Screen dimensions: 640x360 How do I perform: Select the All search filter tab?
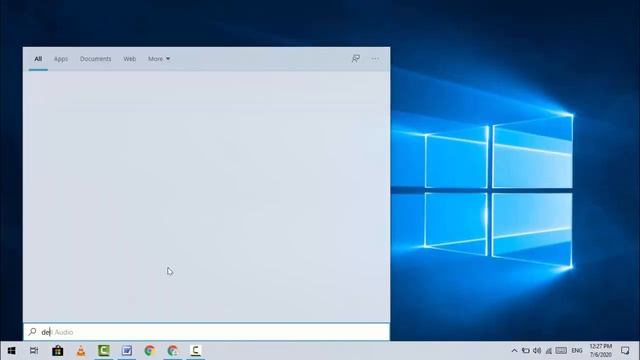point(38,59)
